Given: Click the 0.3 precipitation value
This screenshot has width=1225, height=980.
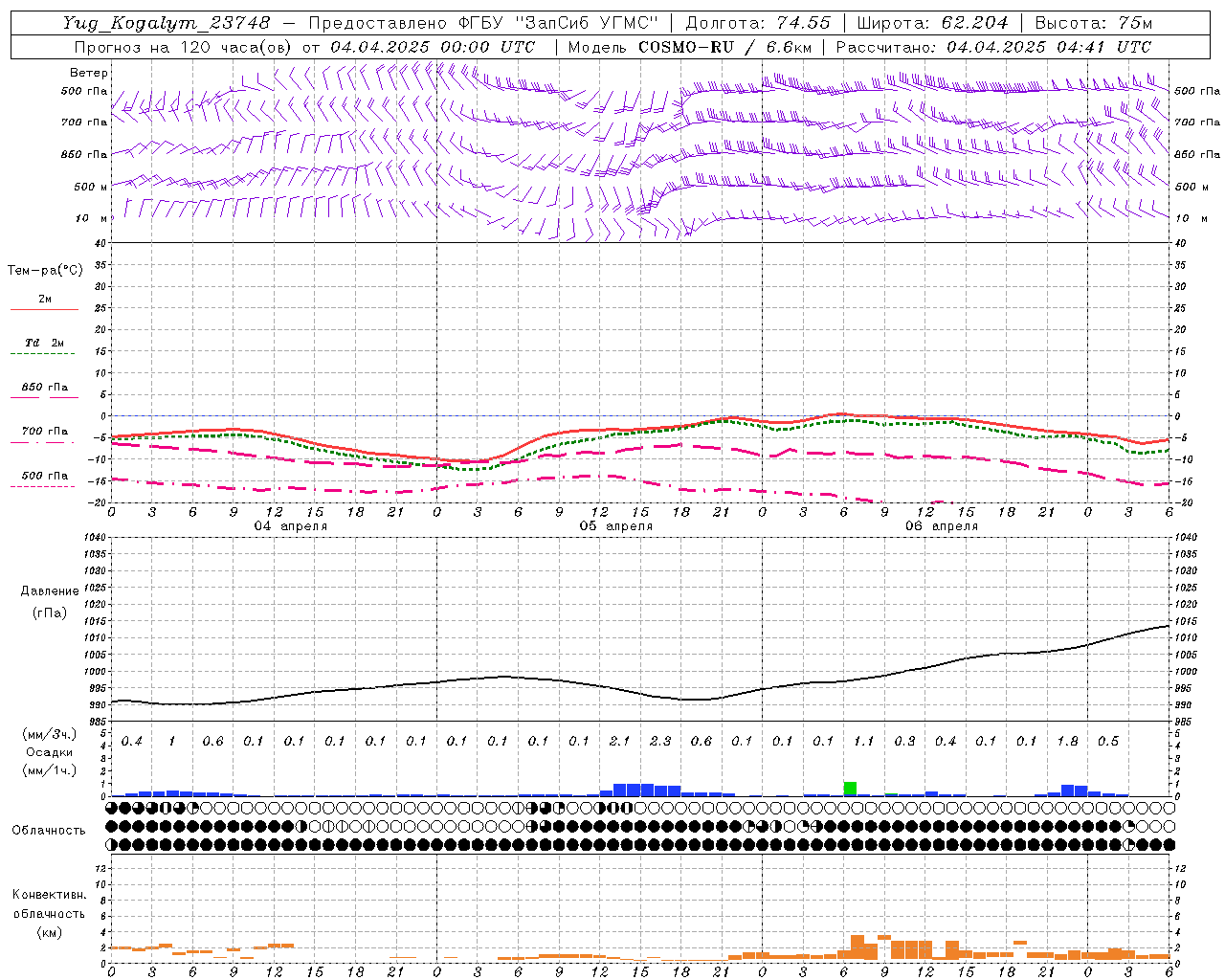Looking at the screenshot, I should click(x=904, y=742).
